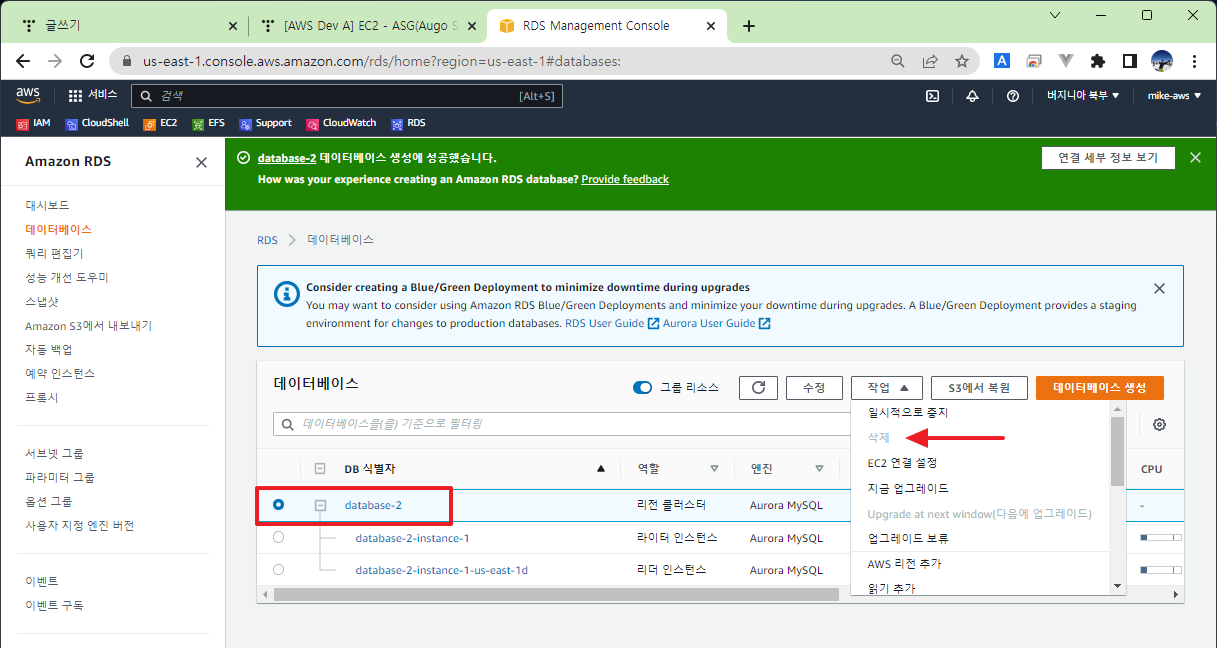Open the notifications bell
Viewport: 1217px width, 648px height.
click(x=972, y=96)
